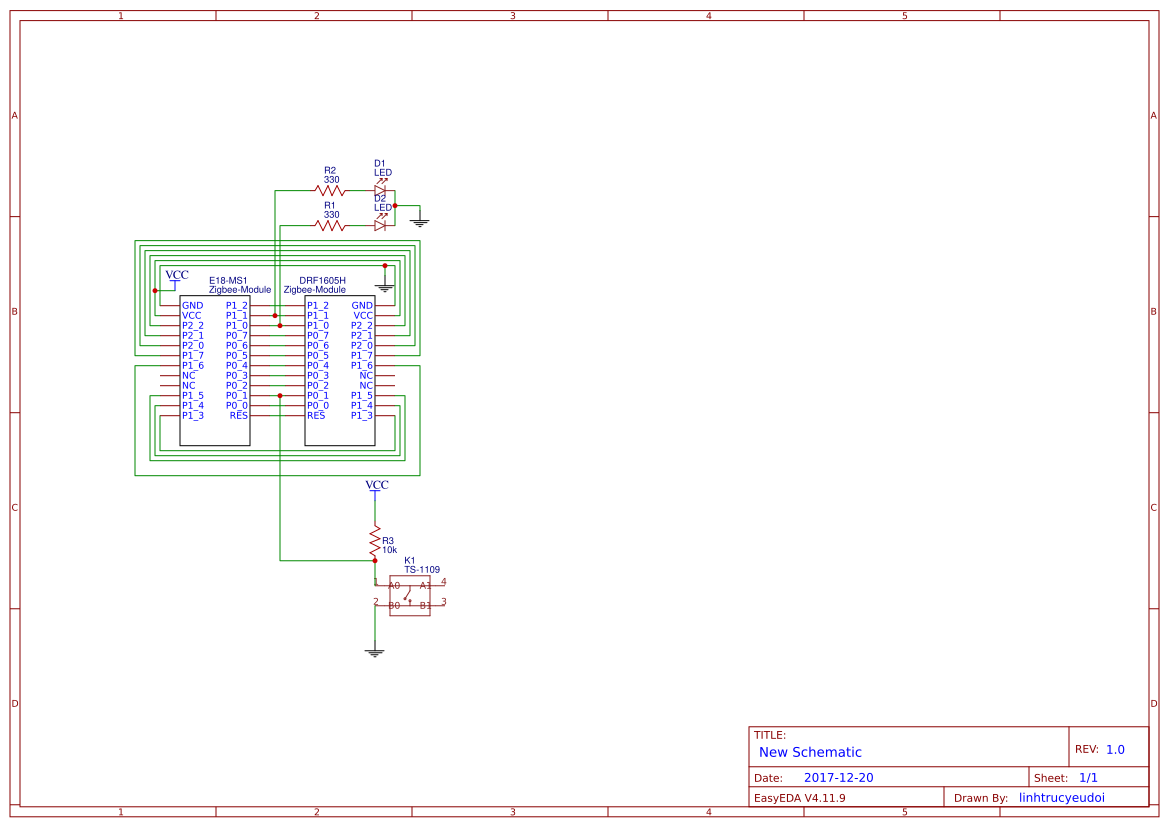The height and width of the screenshot is (827, 1169).
Task: Click the sheet number 1/1
Action: coord(1088,777)
